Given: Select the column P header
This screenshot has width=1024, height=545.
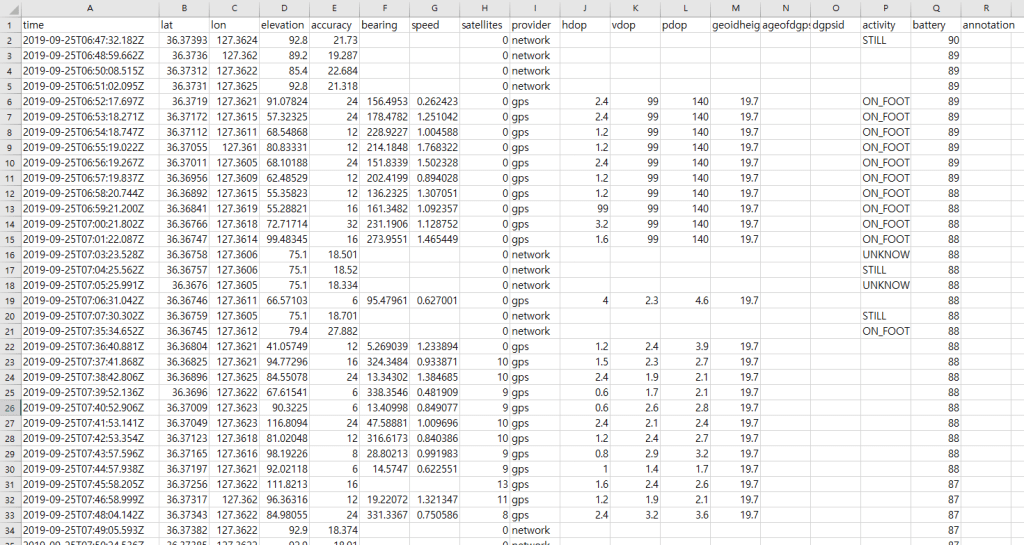Looking at the screenshot, I should coord(885,8).
